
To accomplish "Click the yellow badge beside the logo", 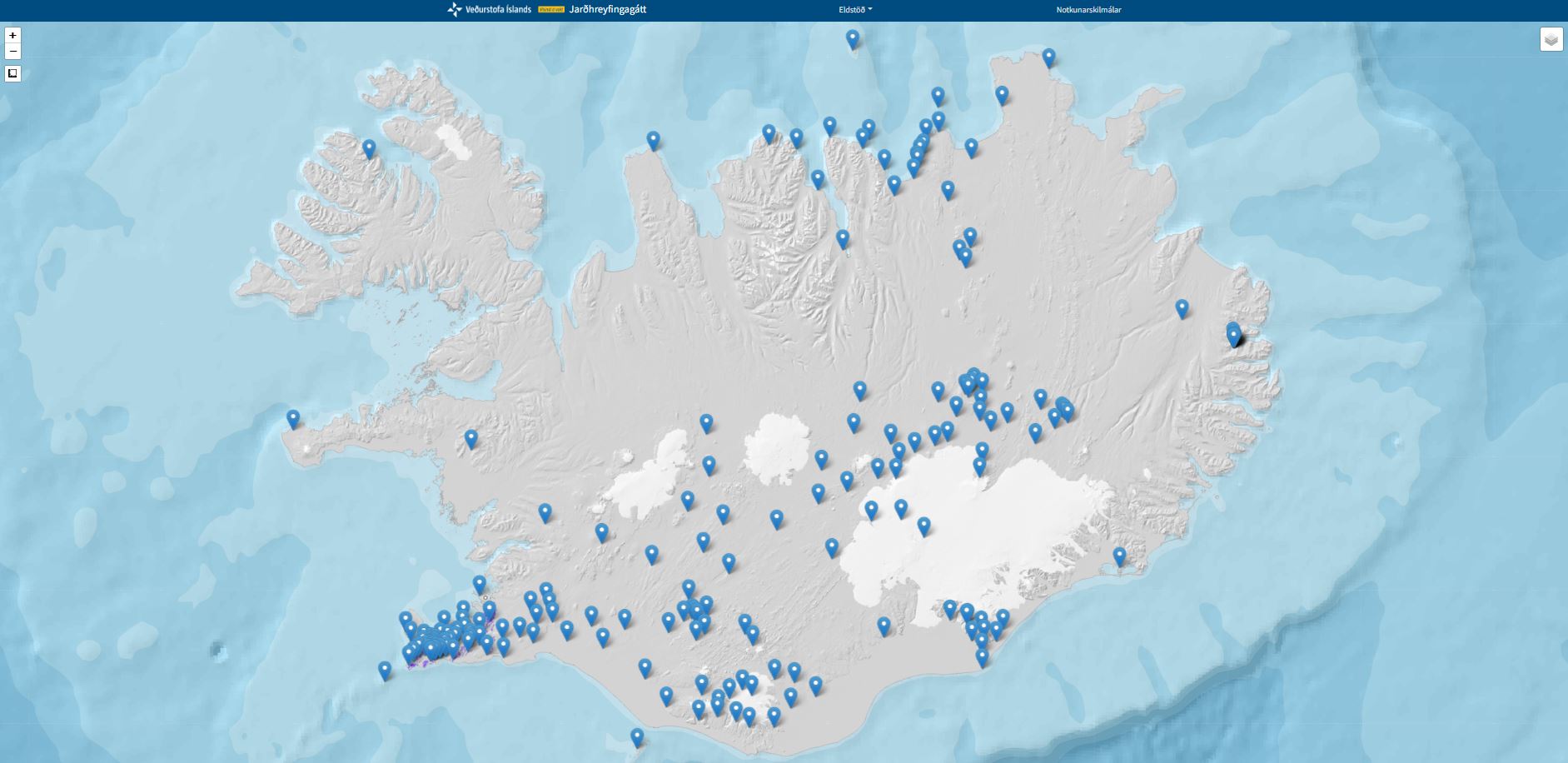I will (549, 10).
